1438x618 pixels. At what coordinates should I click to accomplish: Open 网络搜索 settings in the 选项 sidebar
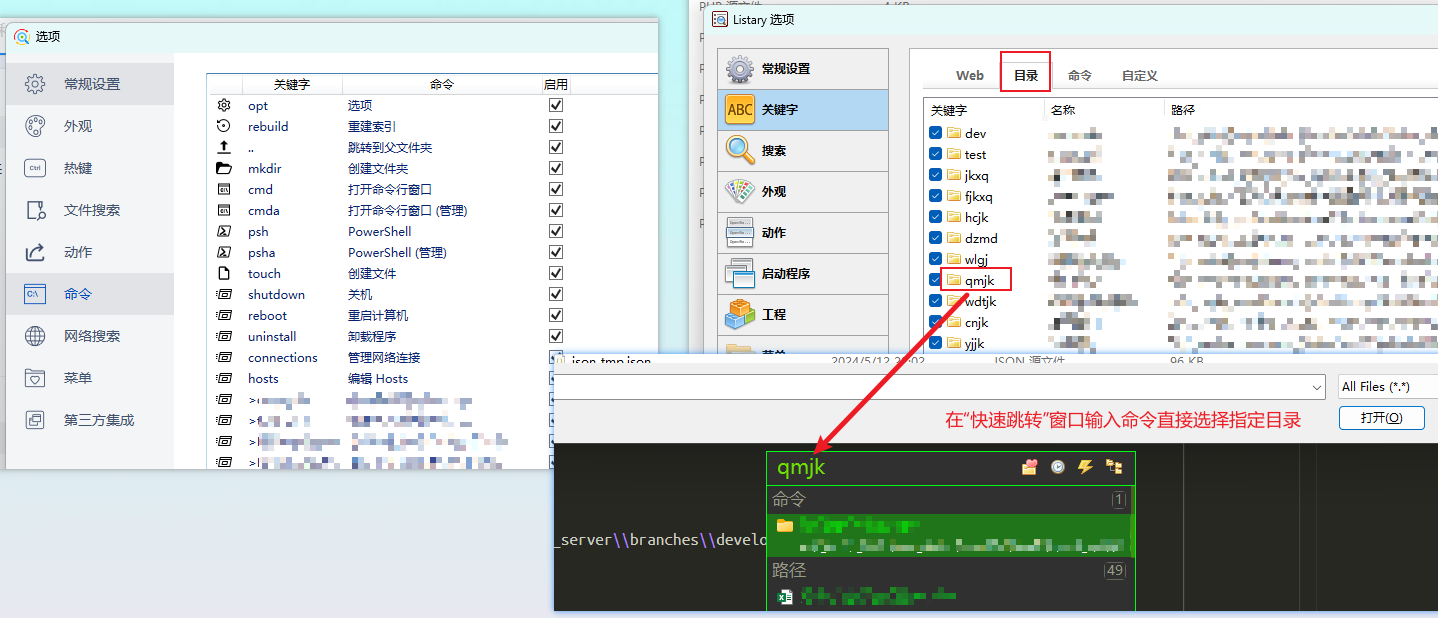[x=90, y=336]
